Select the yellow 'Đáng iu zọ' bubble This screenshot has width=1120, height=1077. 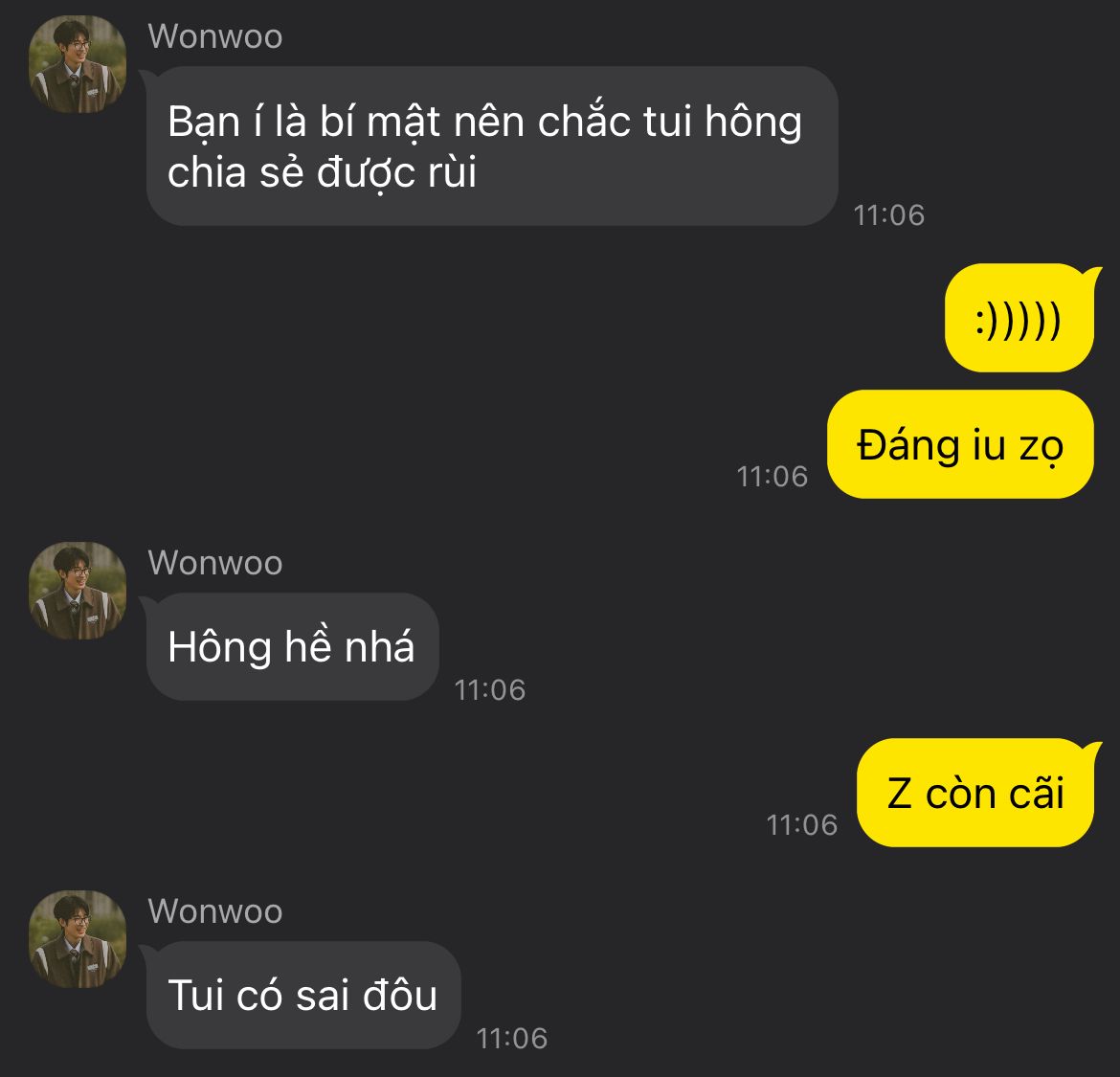pyautogui.click(x=960, y=444)
